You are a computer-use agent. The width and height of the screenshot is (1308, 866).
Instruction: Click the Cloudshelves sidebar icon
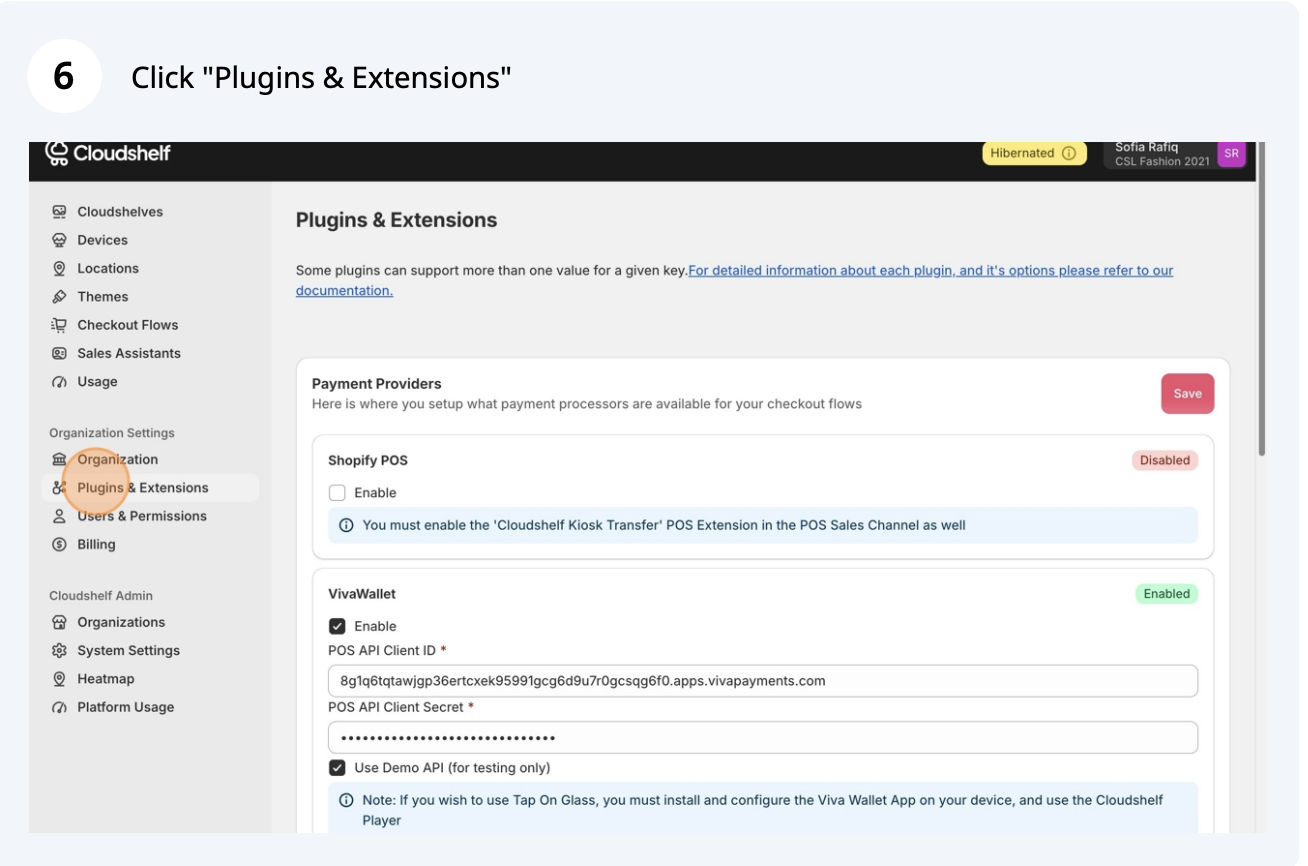[x=59, y=212]
